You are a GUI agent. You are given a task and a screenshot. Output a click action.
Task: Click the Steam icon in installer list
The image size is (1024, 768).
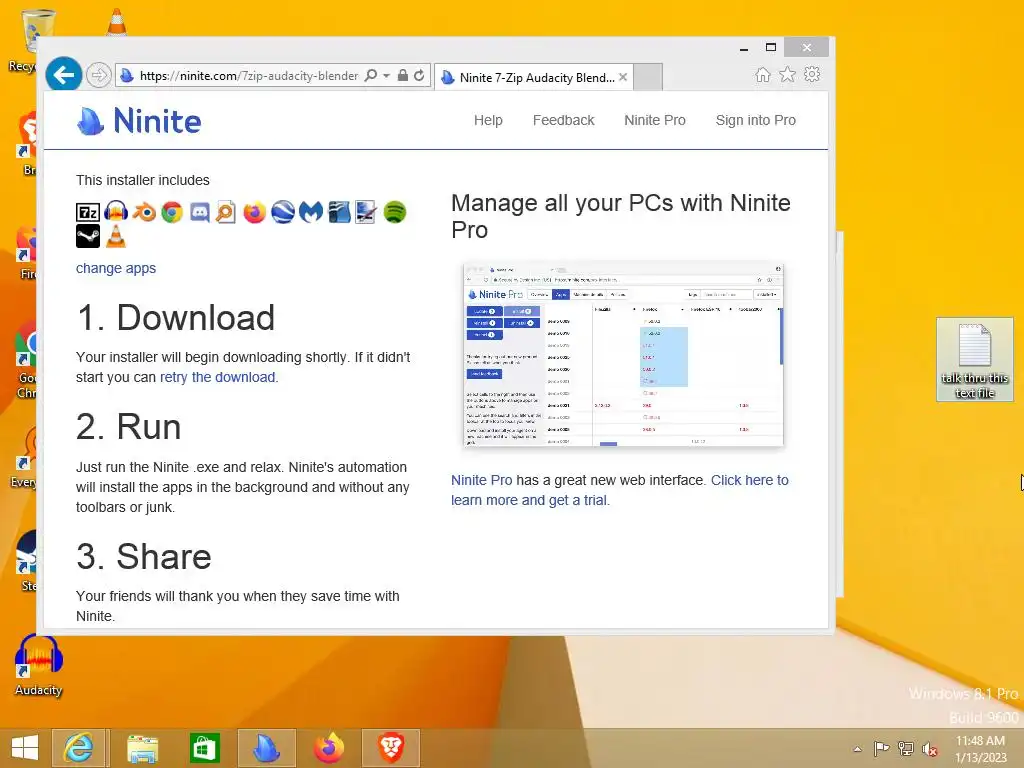[x=88, y=236]
